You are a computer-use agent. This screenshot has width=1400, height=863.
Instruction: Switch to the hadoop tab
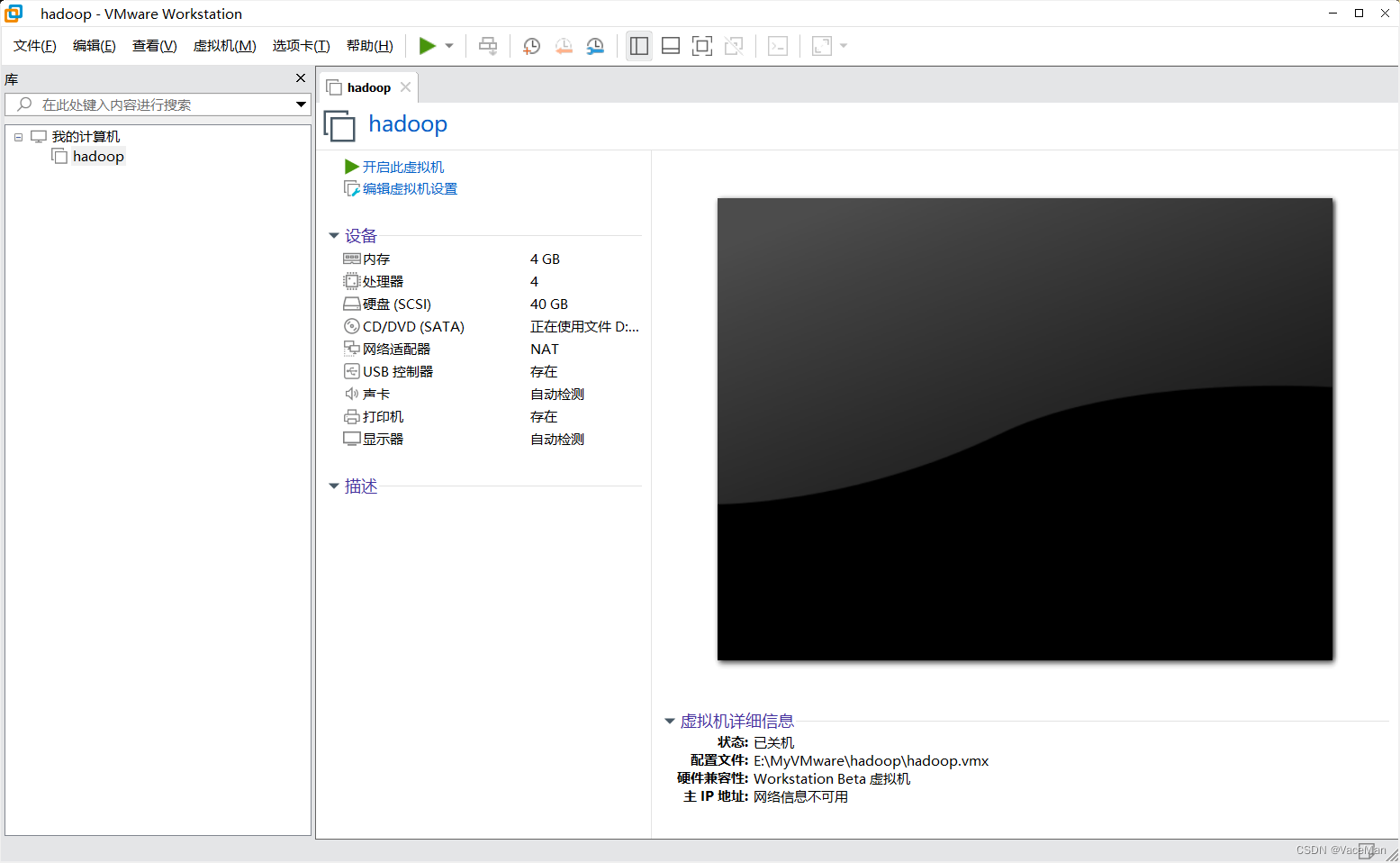point(365,86)
